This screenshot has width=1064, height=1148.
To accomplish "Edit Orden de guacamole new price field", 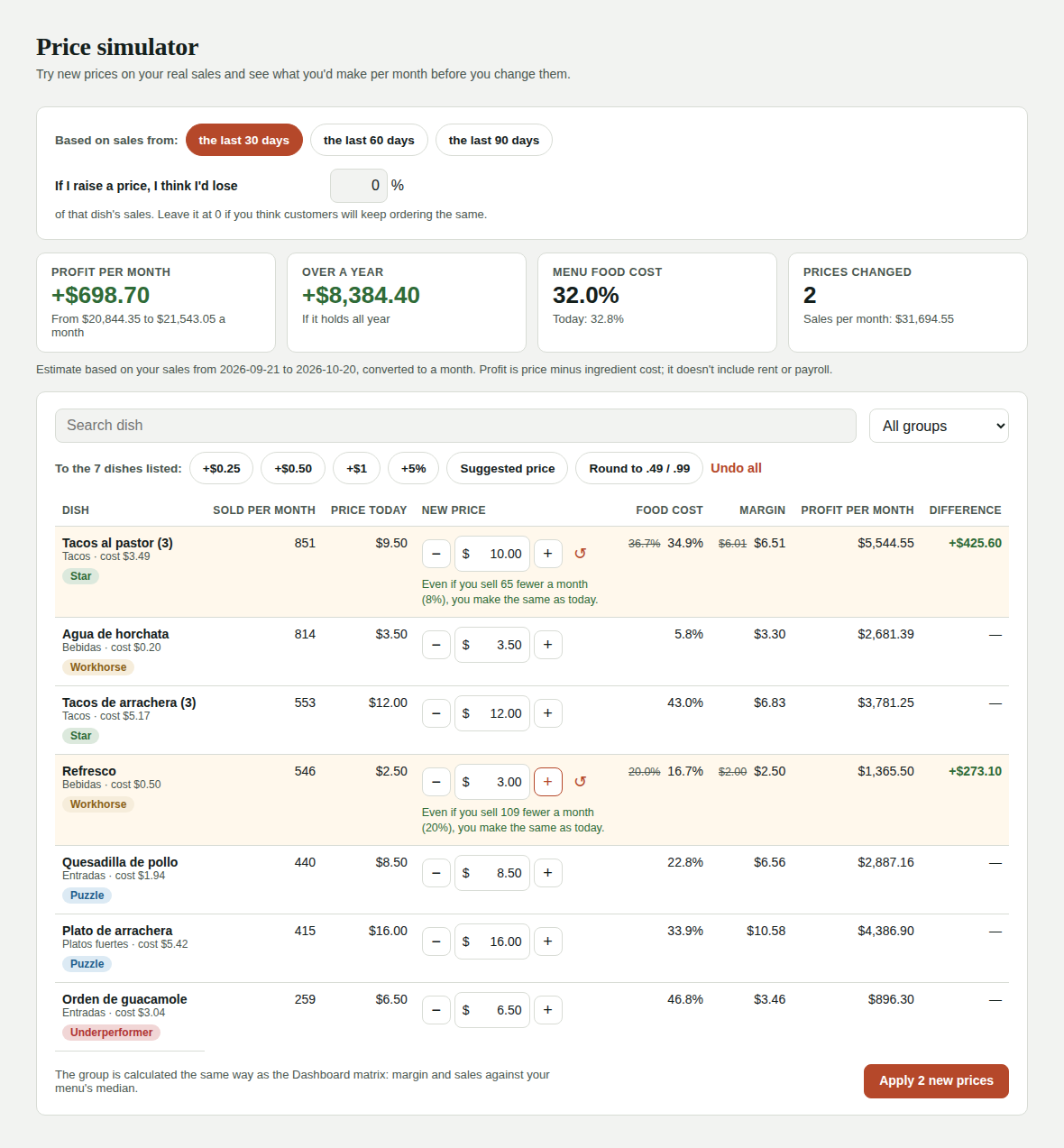I will (x=492, y=1010).
